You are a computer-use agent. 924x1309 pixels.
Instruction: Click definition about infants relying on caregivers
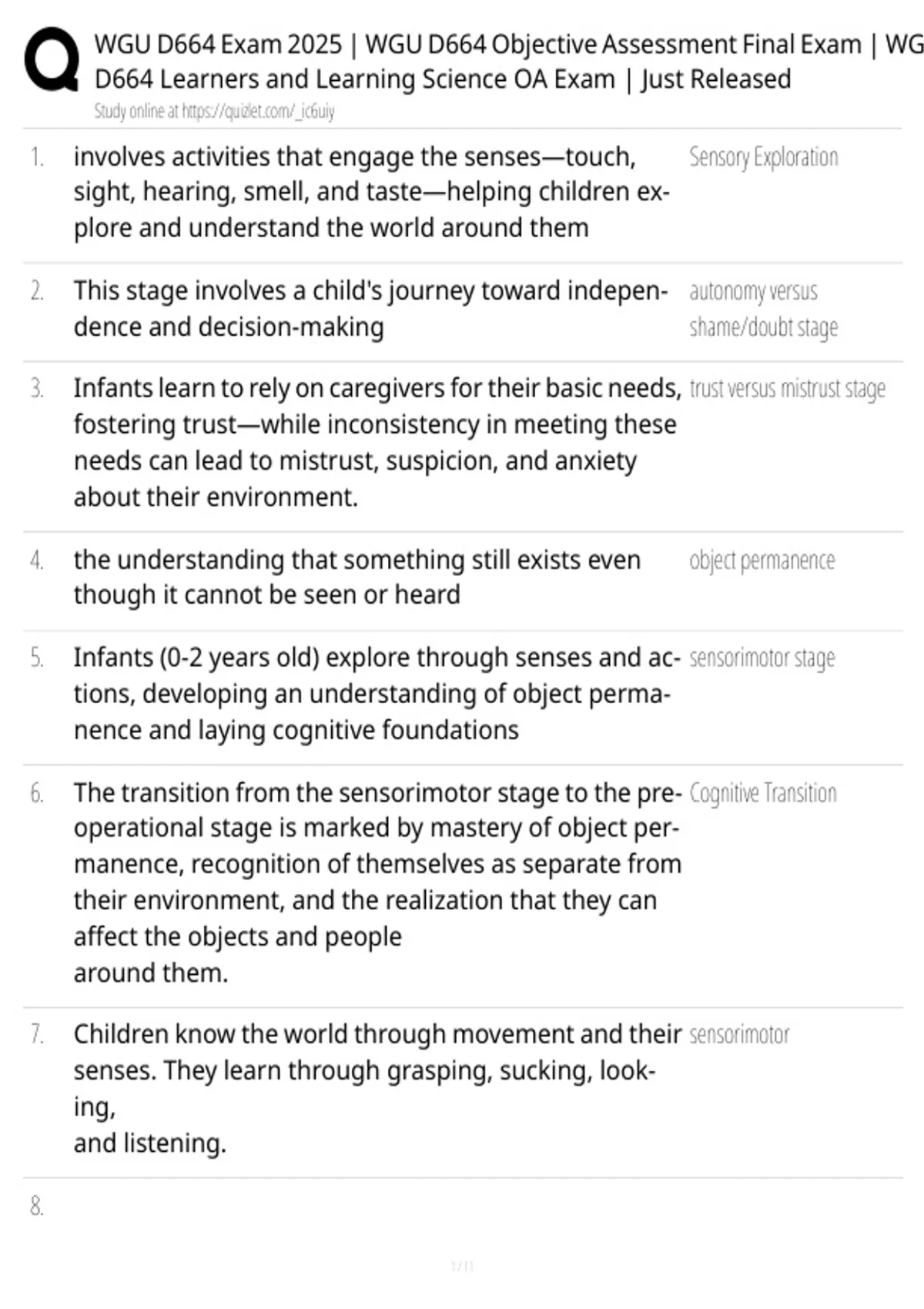[377, 443]
